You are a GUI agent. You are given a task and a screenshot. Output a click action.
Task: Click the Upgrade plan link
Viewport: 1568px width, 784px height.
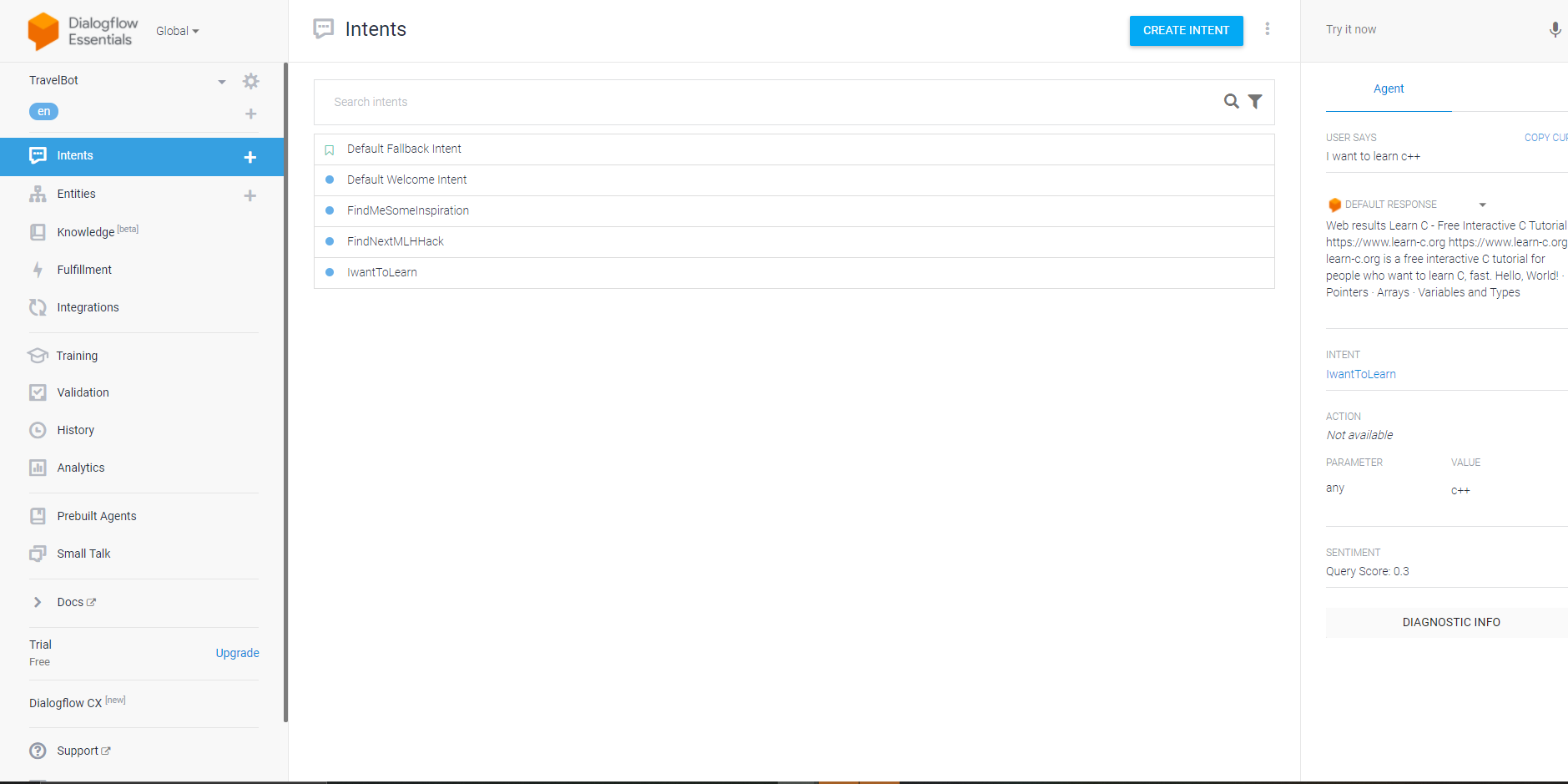click(x=237, y=653)
